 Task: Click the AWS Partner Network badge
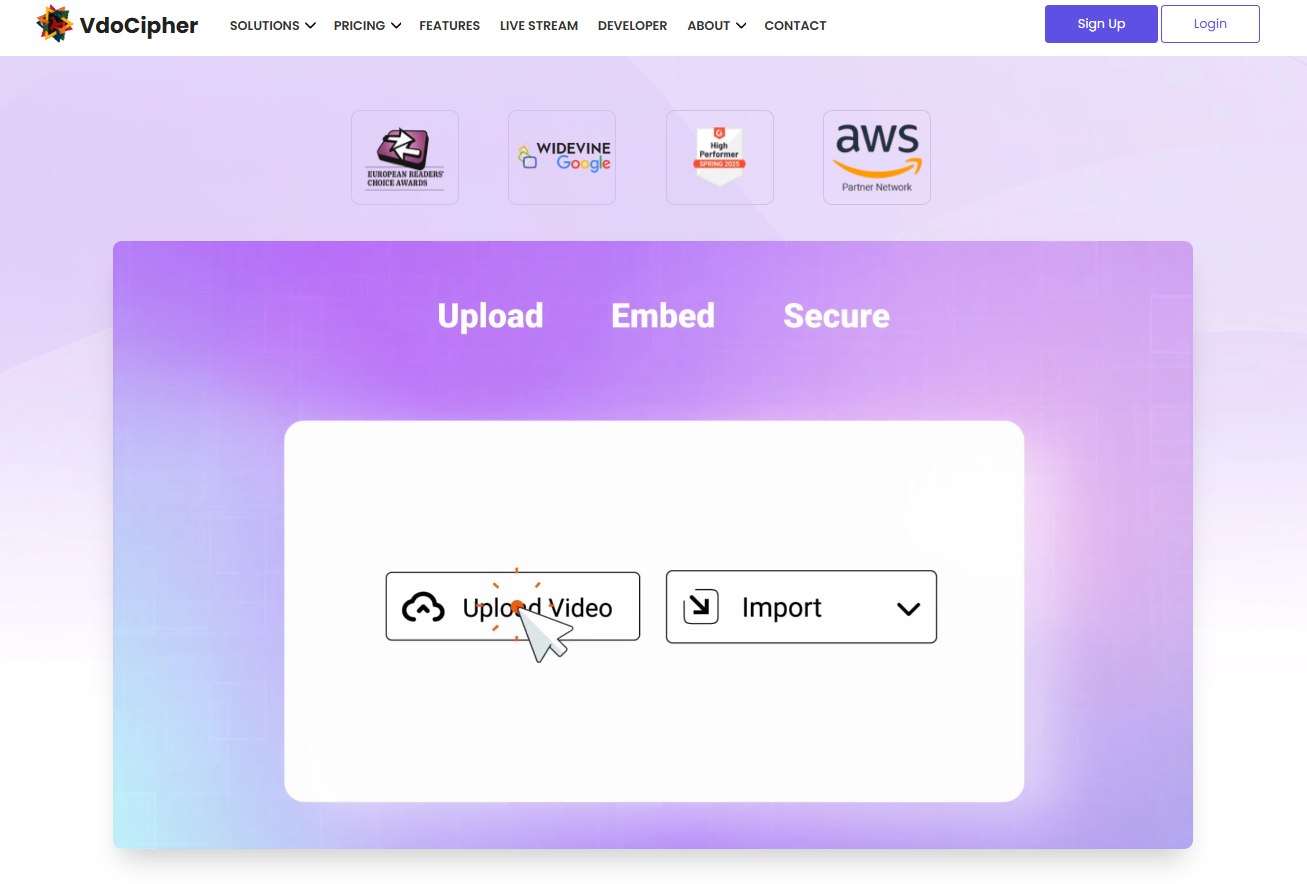[x=877, y=158]
